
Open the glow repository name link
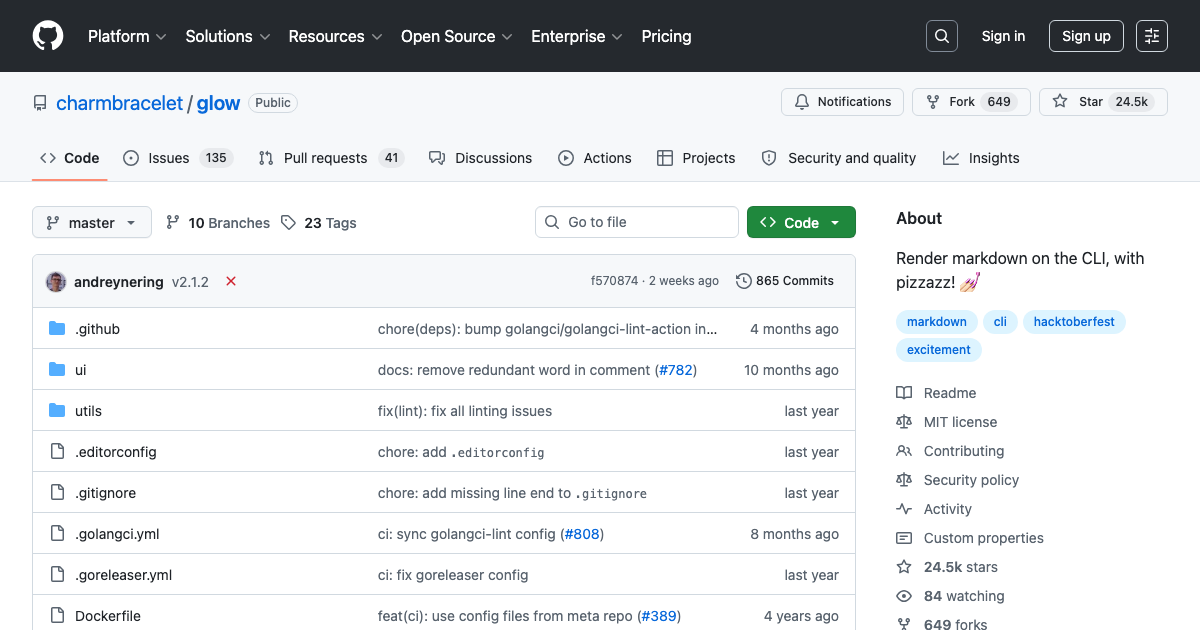coord(218,103)
